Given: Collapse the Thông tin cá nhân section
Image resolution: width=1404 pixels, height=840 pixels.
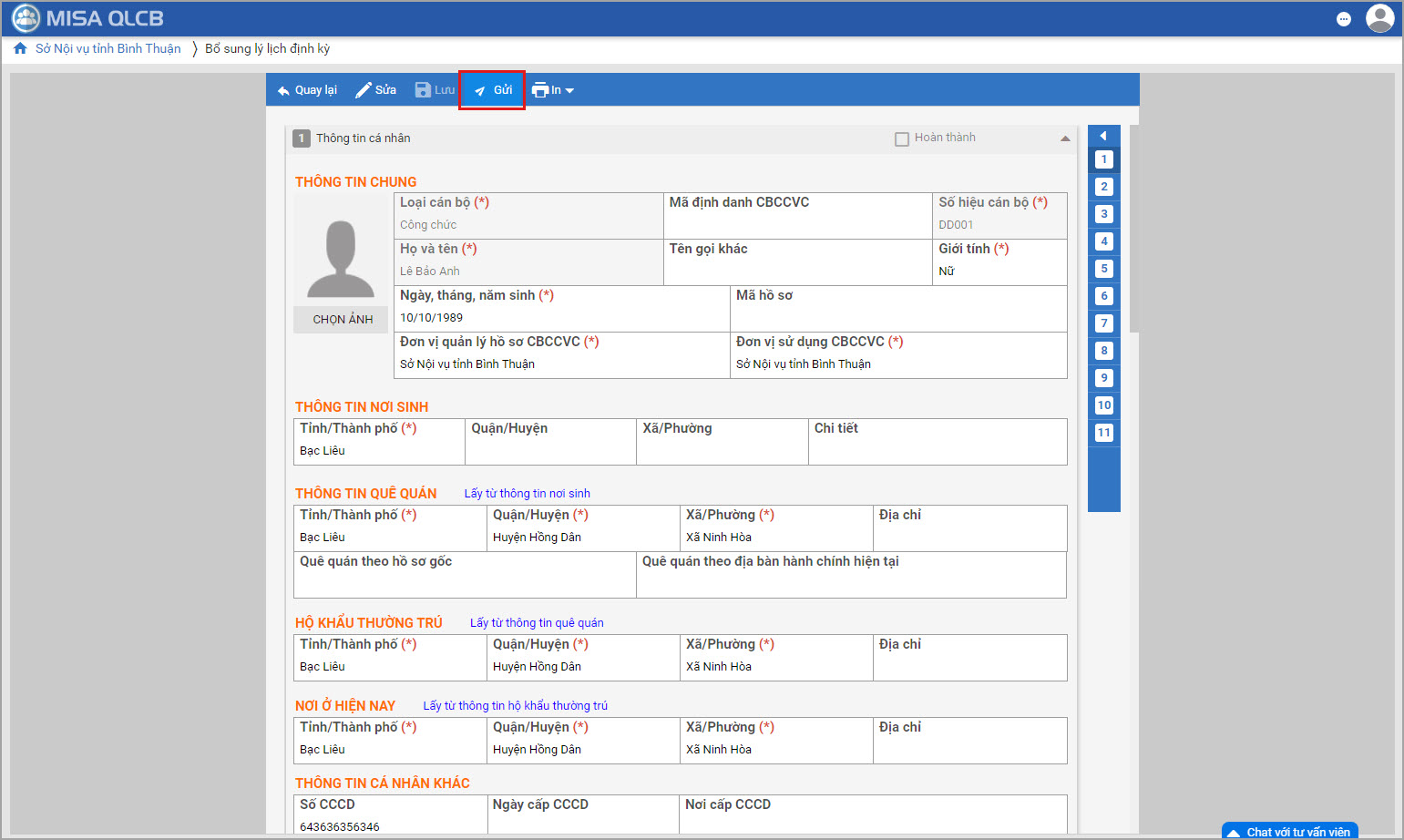Looking at the screenshot, I should [1065, 138].
